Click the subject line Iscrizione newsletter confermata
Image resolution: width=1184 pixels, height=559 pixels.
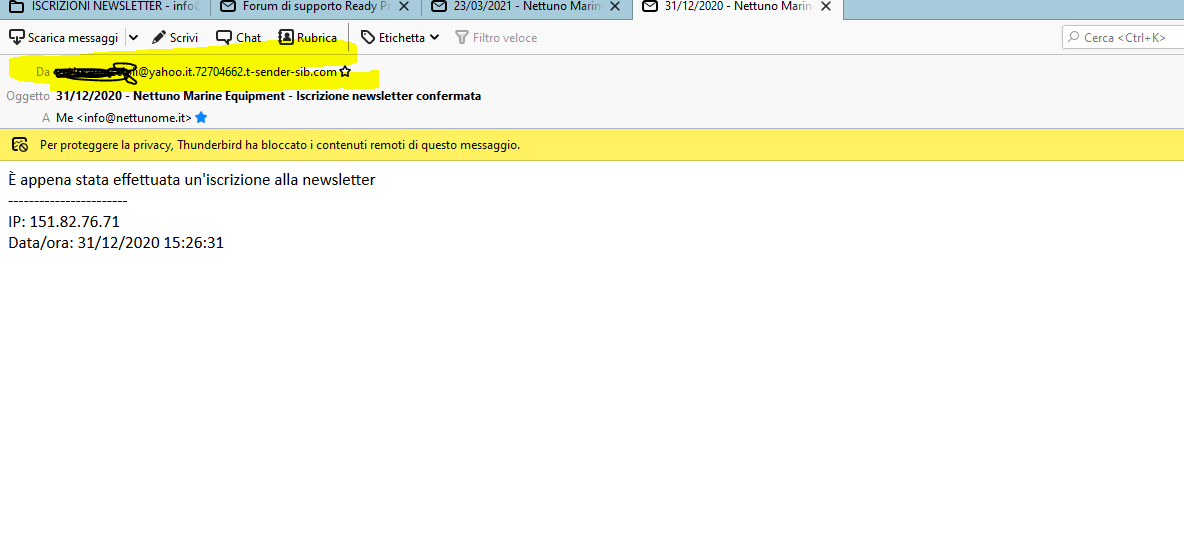(x=268, y=96)
